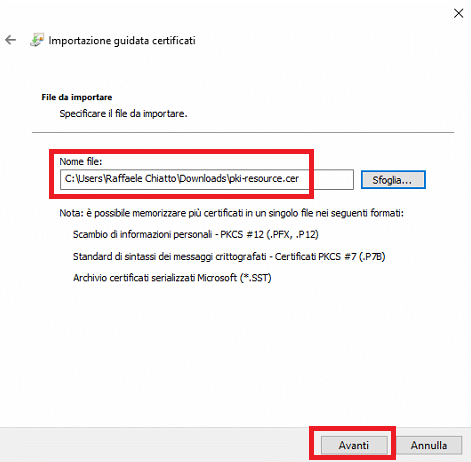Click the Specificare il file da importare text
This screenshot has height=462, width=471.
pos(123,114)
